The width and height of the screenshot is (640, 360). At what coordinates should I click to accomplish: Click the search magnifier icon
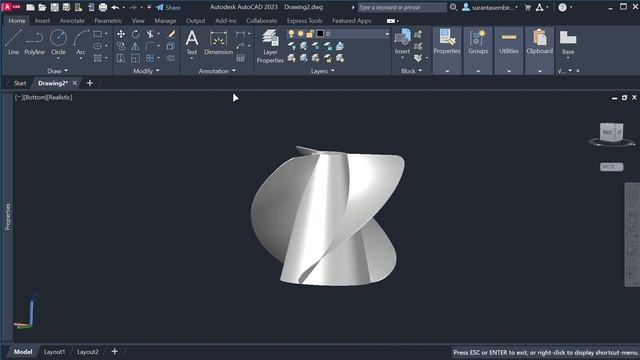453,7
